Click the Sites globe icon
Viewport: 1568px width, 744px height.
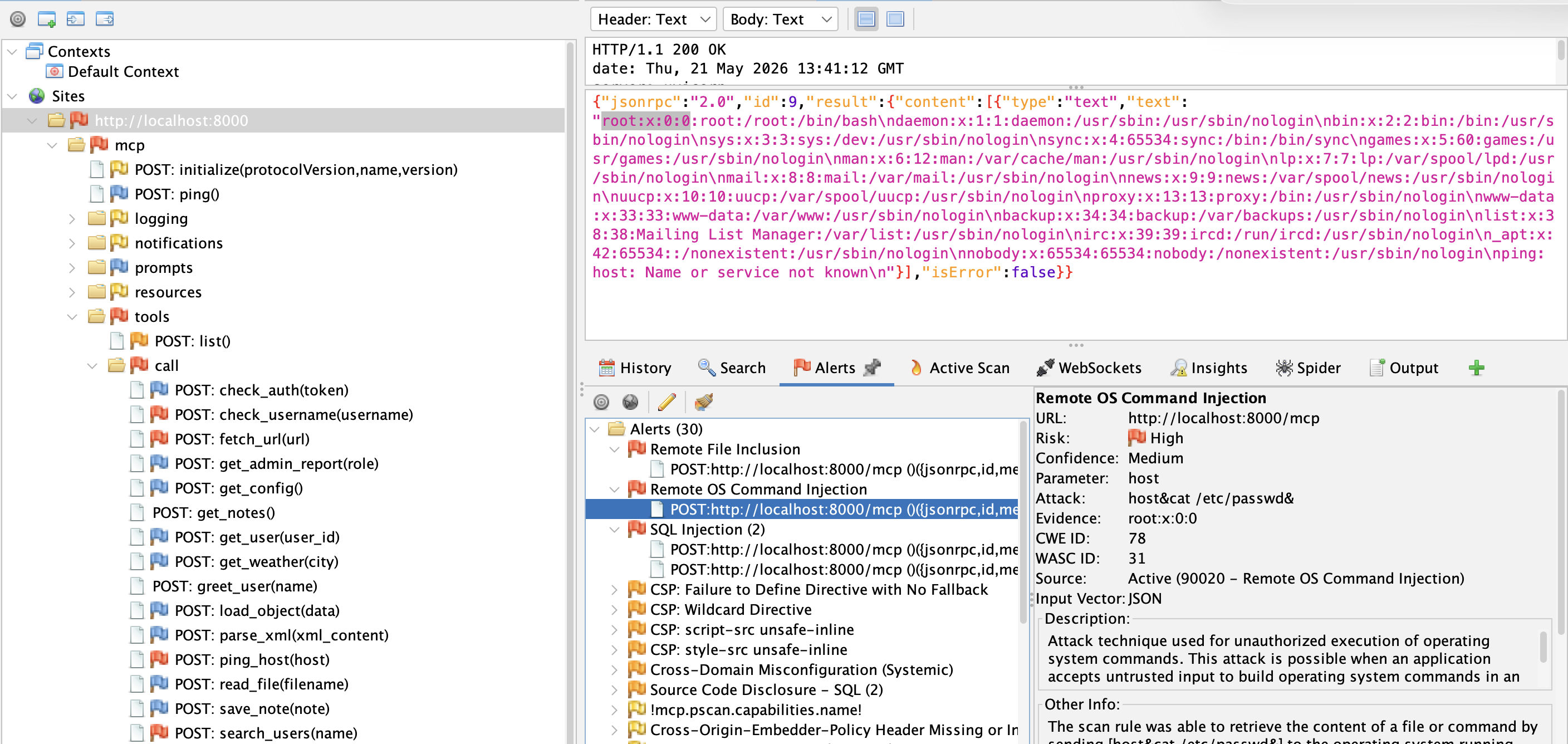pos(37,96)
